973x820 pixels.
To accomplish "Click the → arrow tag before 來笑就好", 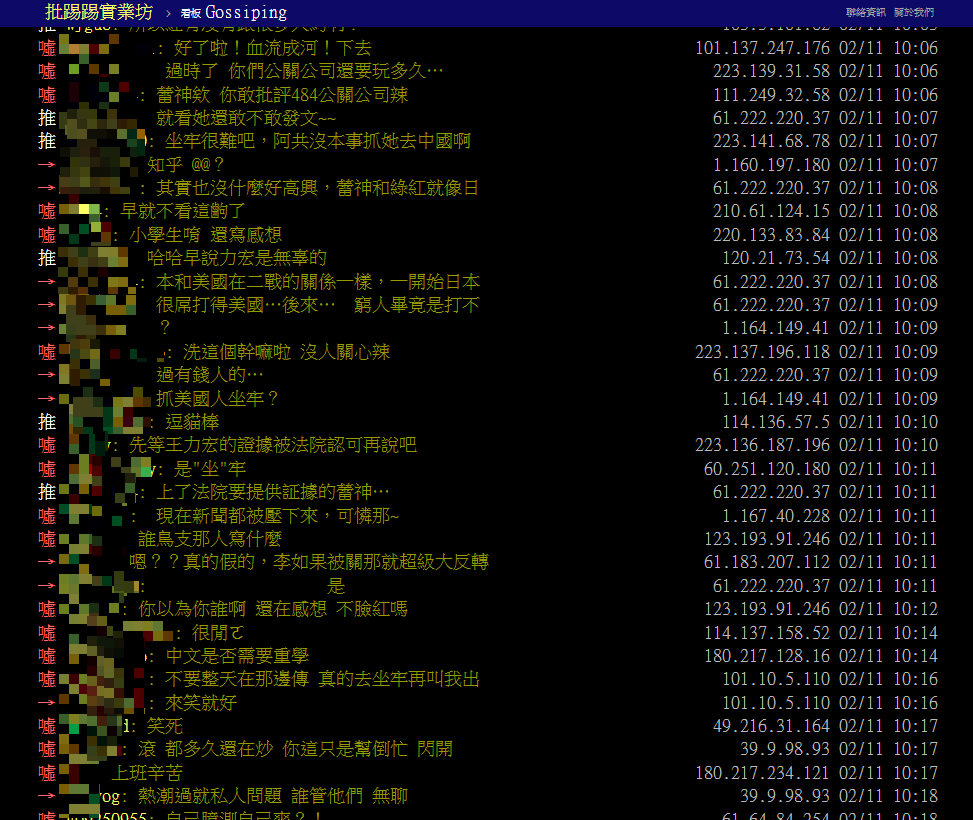I will coord(47,703).
